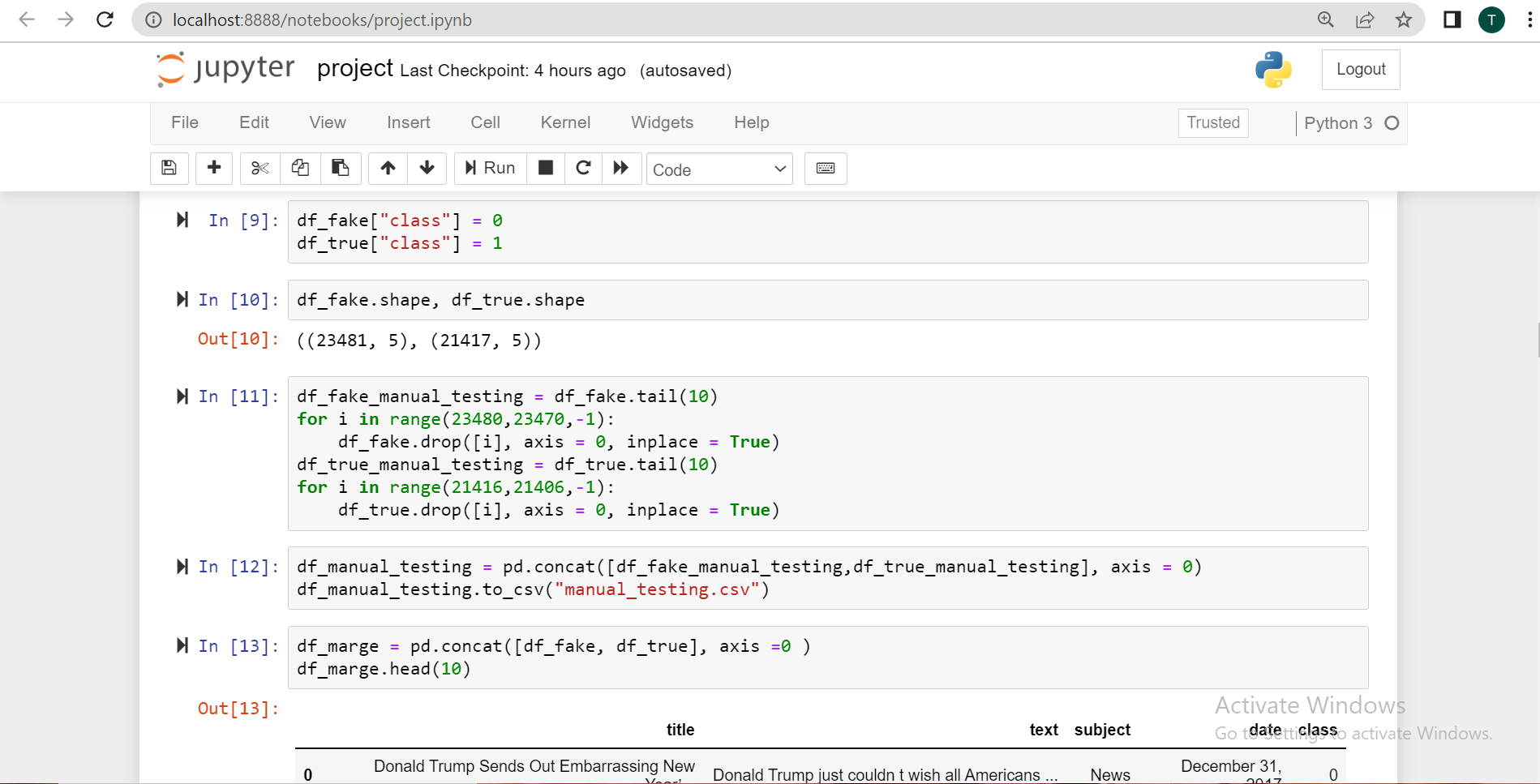Open the cell type dropdown showing Code
Image resolution: width=1540 pixels, height=784 pixels.
click(719, 169)
